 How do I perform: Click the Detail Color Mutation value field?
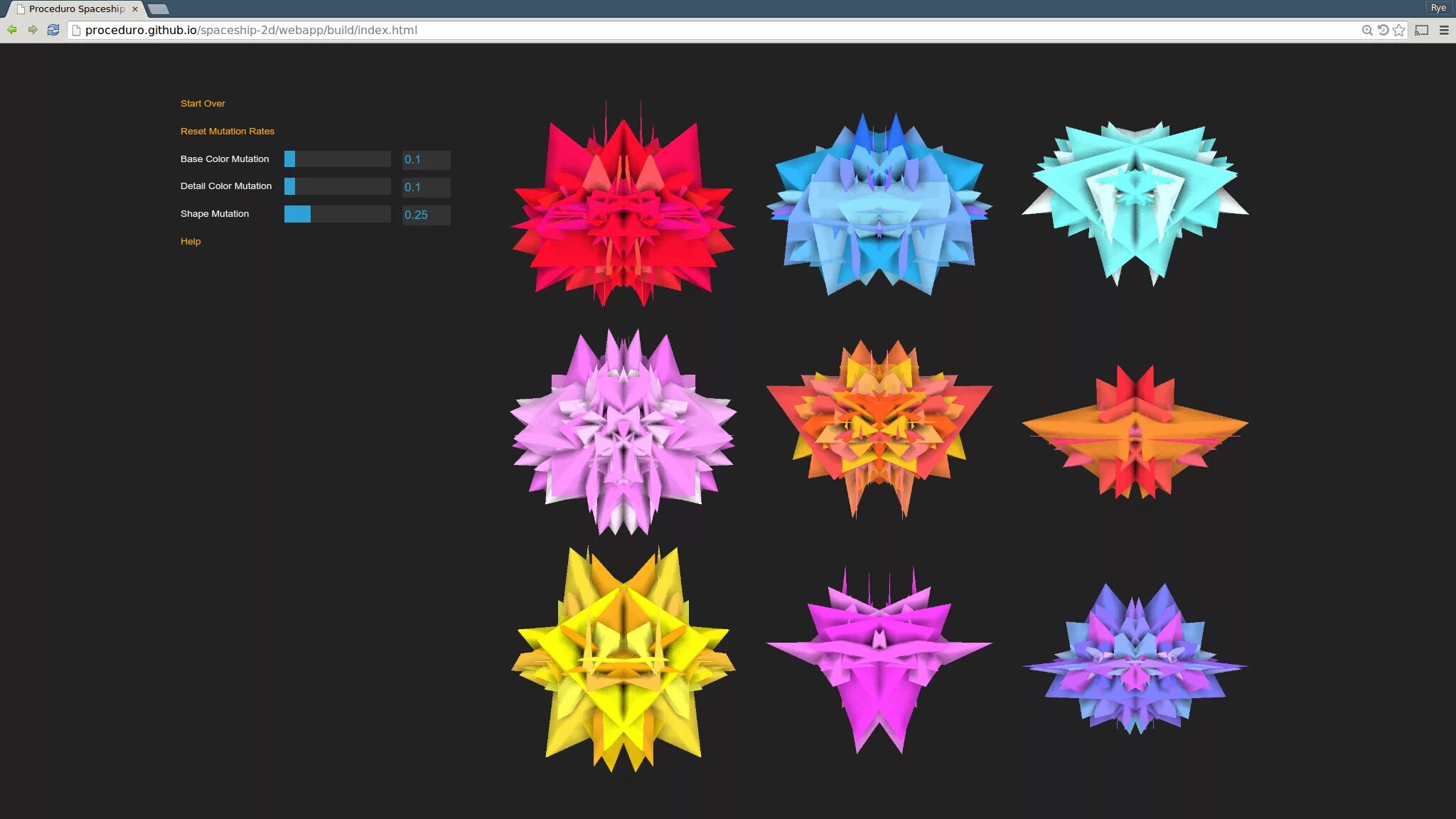coord(426,187)
